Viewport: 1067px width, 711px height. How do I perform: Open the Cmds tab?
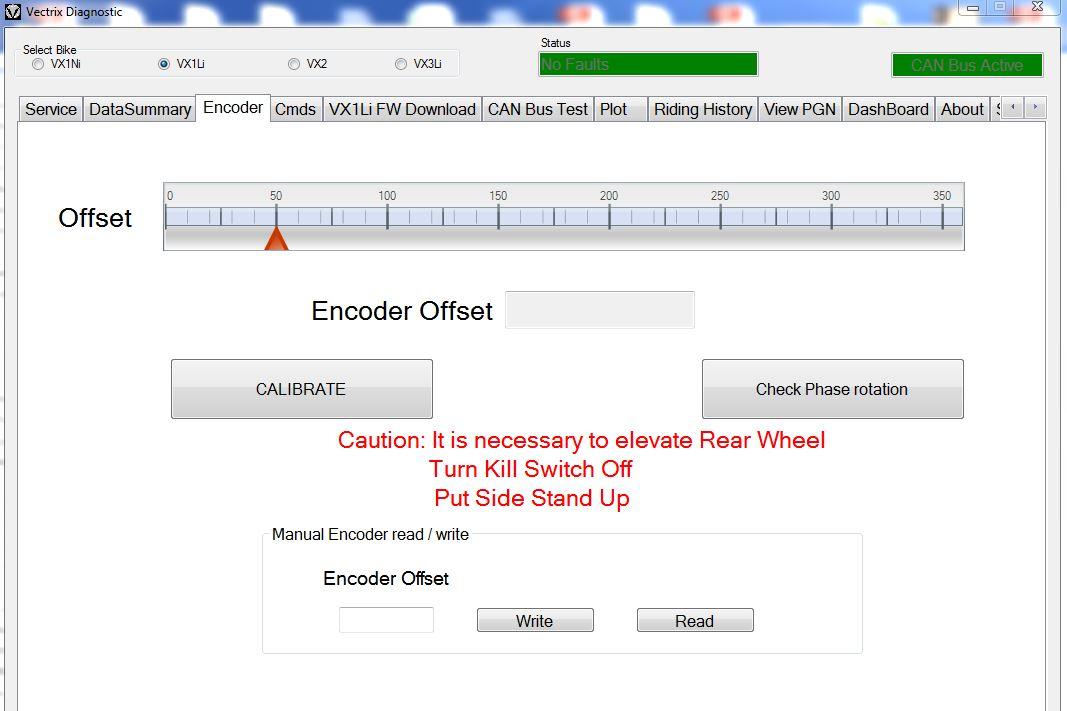coord(295,110)
